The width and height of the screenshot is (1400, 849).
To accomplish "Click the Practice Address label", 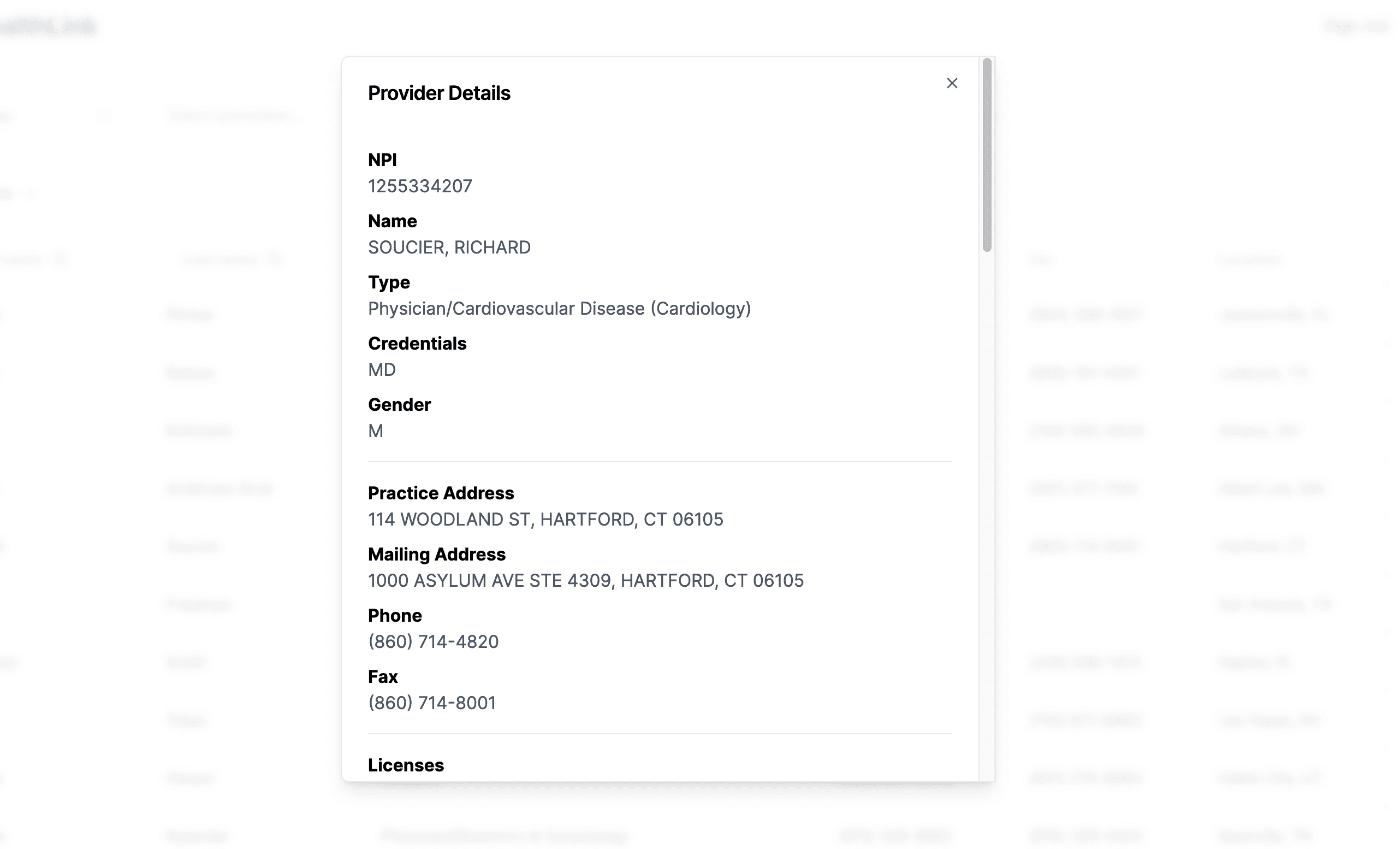I will point(440,493).
